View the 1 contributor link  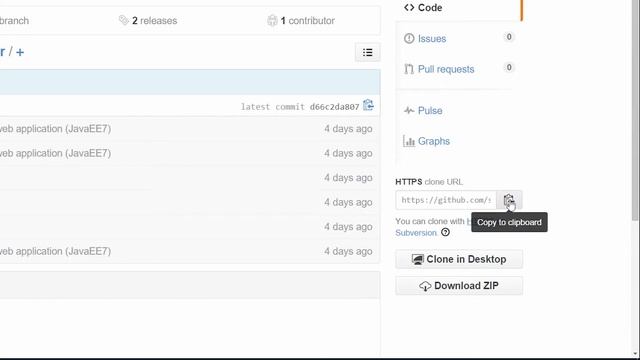tap(307, 21)
